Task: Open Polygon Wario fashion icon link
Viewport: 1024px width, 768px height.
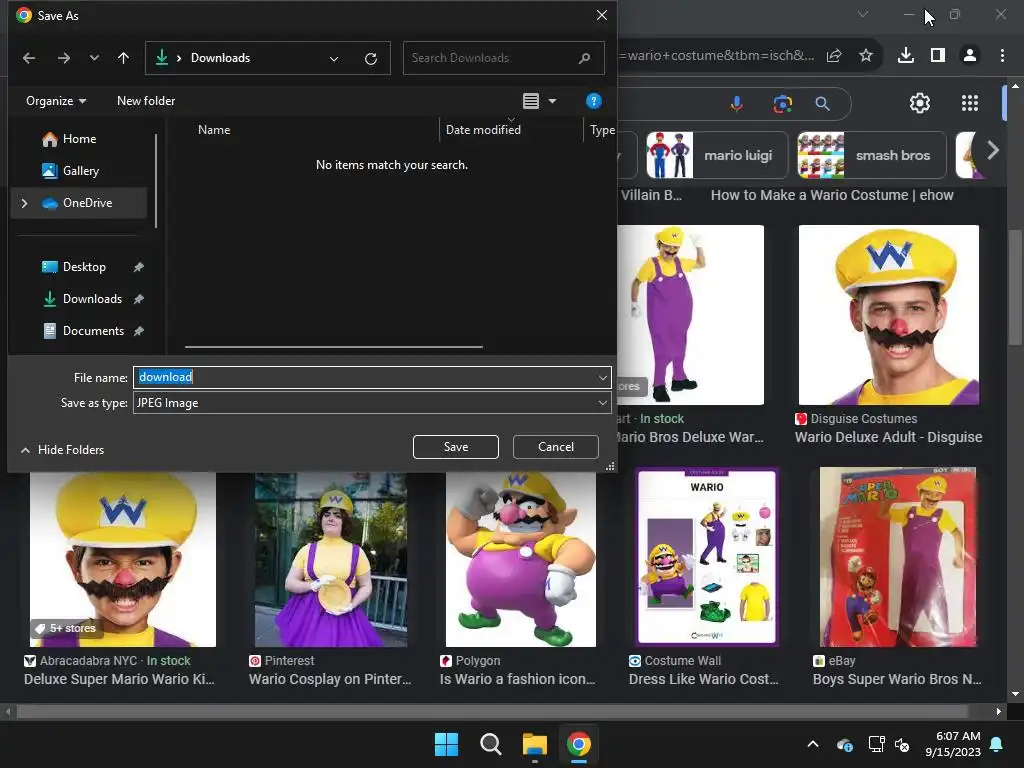Action: tap(517, 679)
